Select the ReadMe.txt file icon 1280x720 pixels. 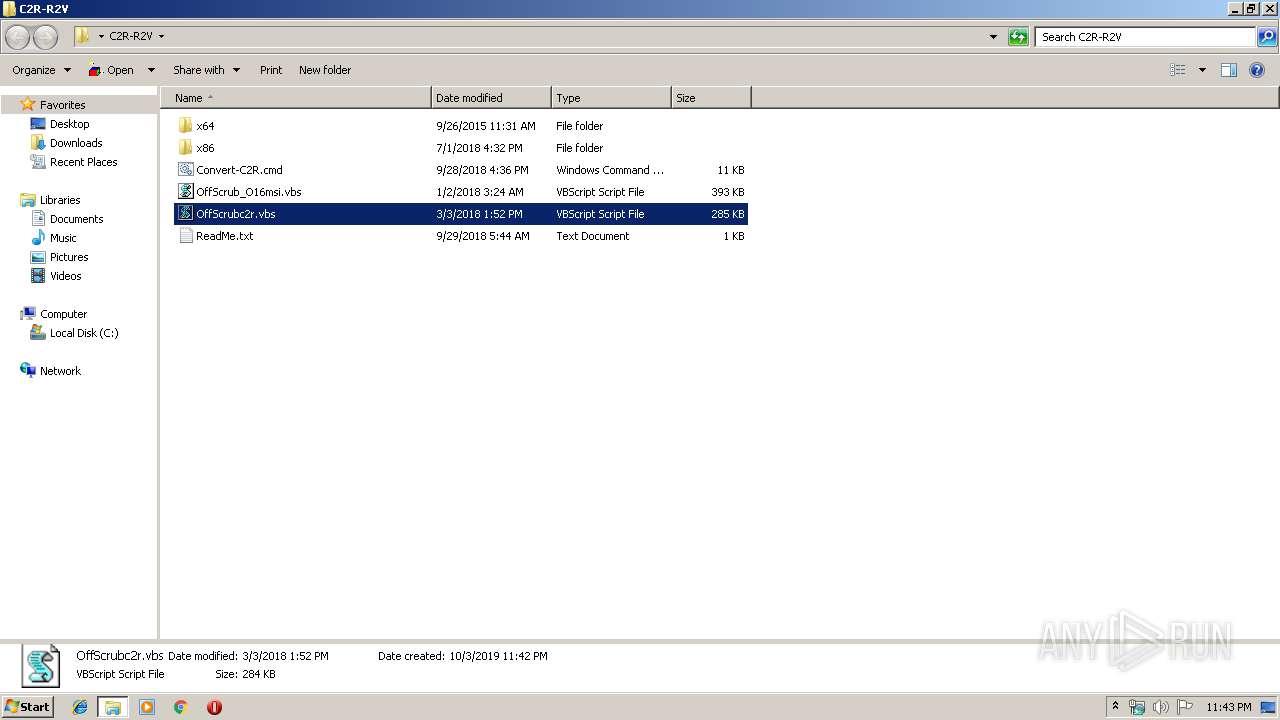coord(185,236)
